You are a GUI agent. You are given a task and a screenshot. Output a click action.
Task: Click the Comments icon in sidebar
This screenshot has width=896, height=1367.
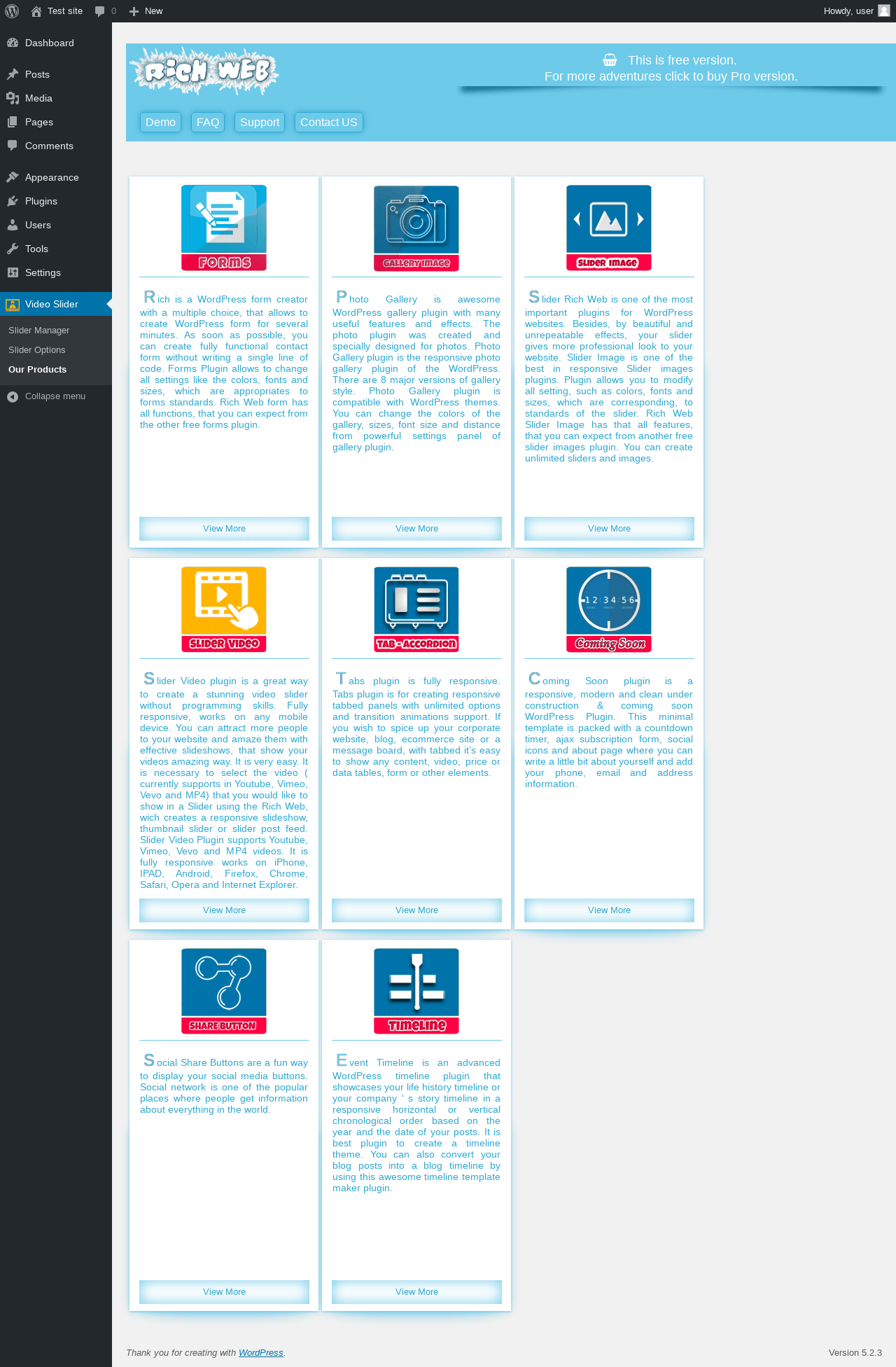(13, 146)
